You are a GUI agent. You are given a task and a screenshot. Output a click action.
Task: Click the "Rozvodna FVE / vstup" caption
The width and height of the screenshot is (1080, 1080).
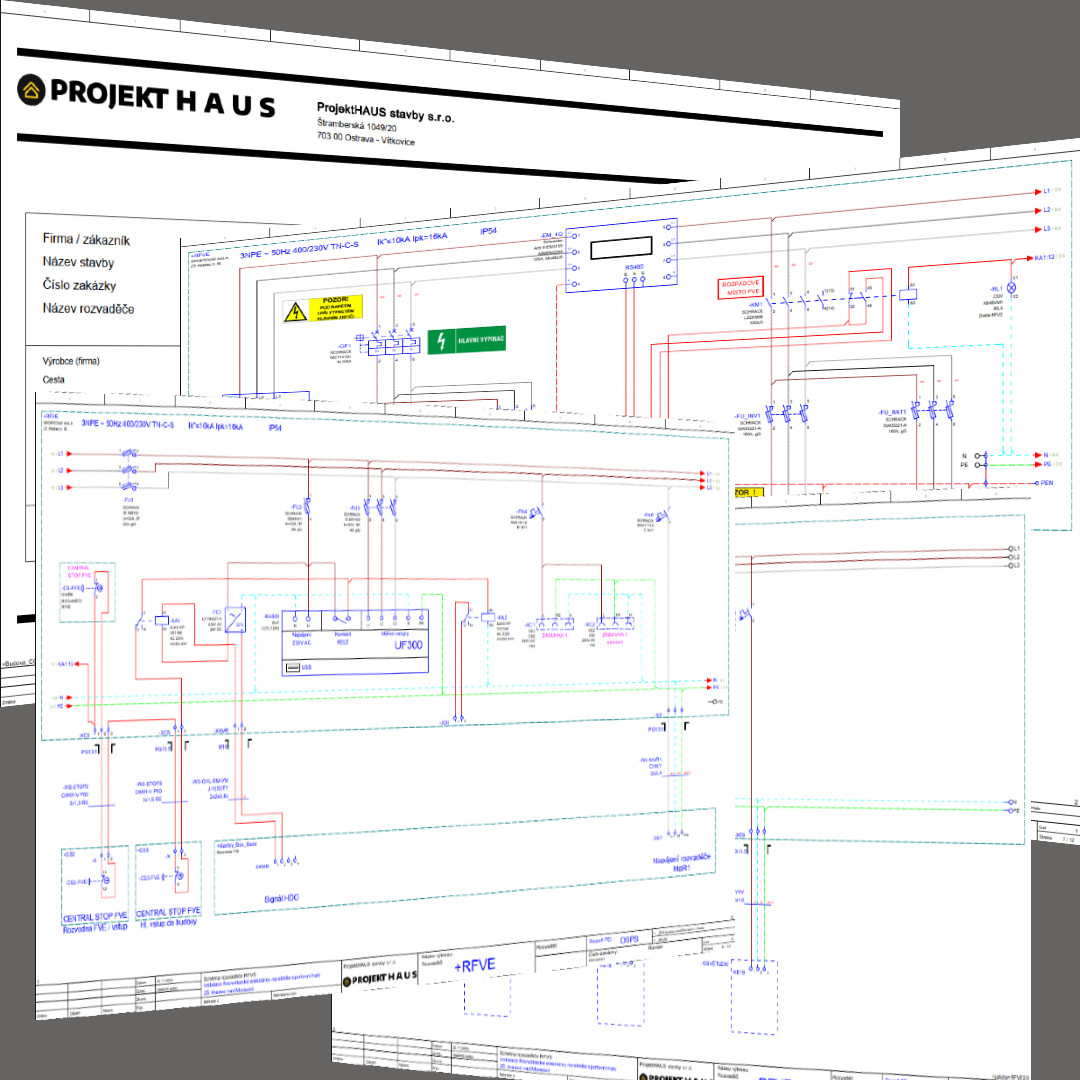click(x=94, y=929)
